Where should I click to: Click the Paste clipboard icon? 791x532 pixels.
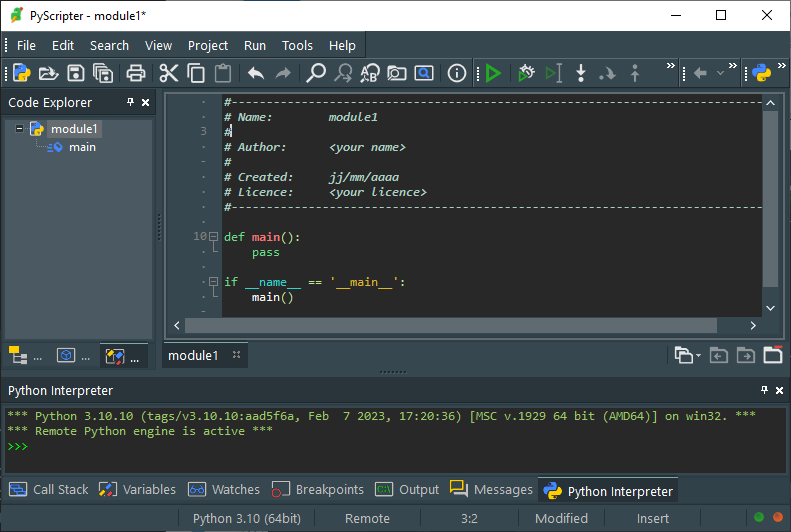point(223,73)
